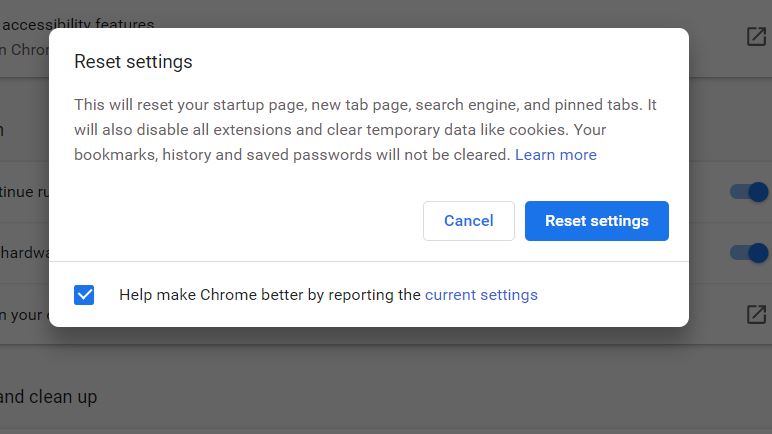Open the Learn more link

tap(556, 155)
